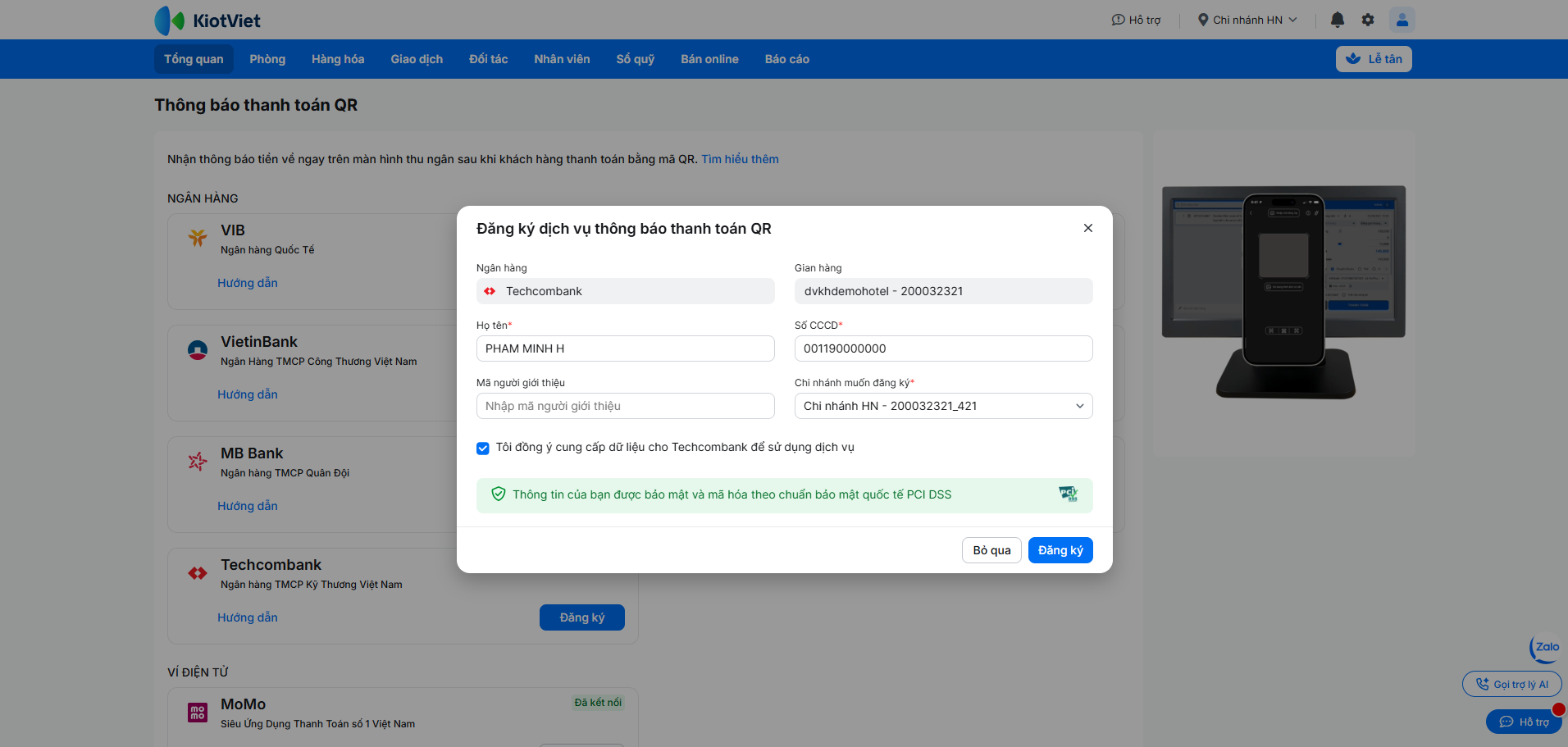Click the PCI DSS badge icon

click(1068, 494)
